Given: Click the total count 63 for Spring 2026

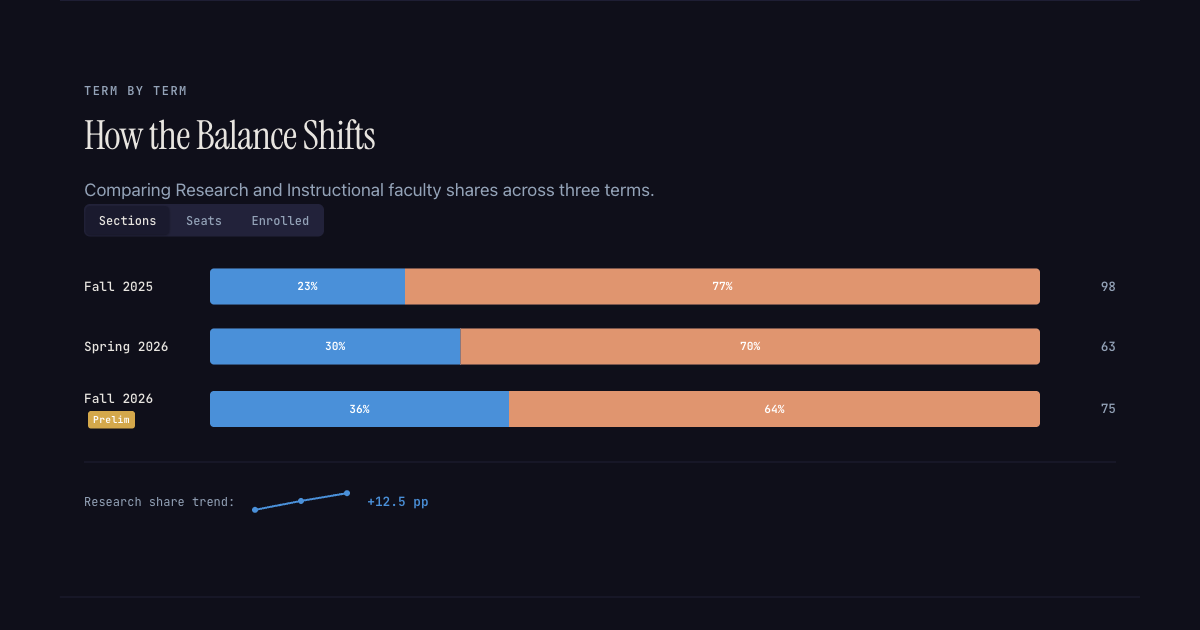Looking at the screenshot, I should click(1108, 346).
